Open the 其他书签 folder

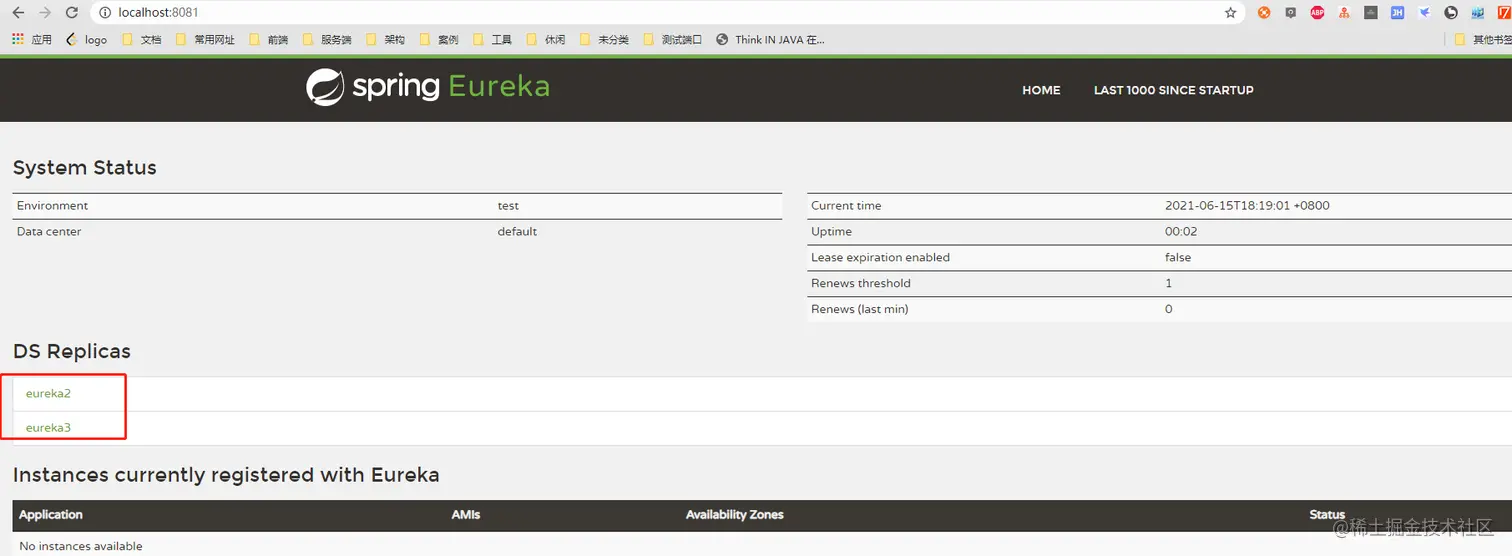click(x=1483, y=40)
